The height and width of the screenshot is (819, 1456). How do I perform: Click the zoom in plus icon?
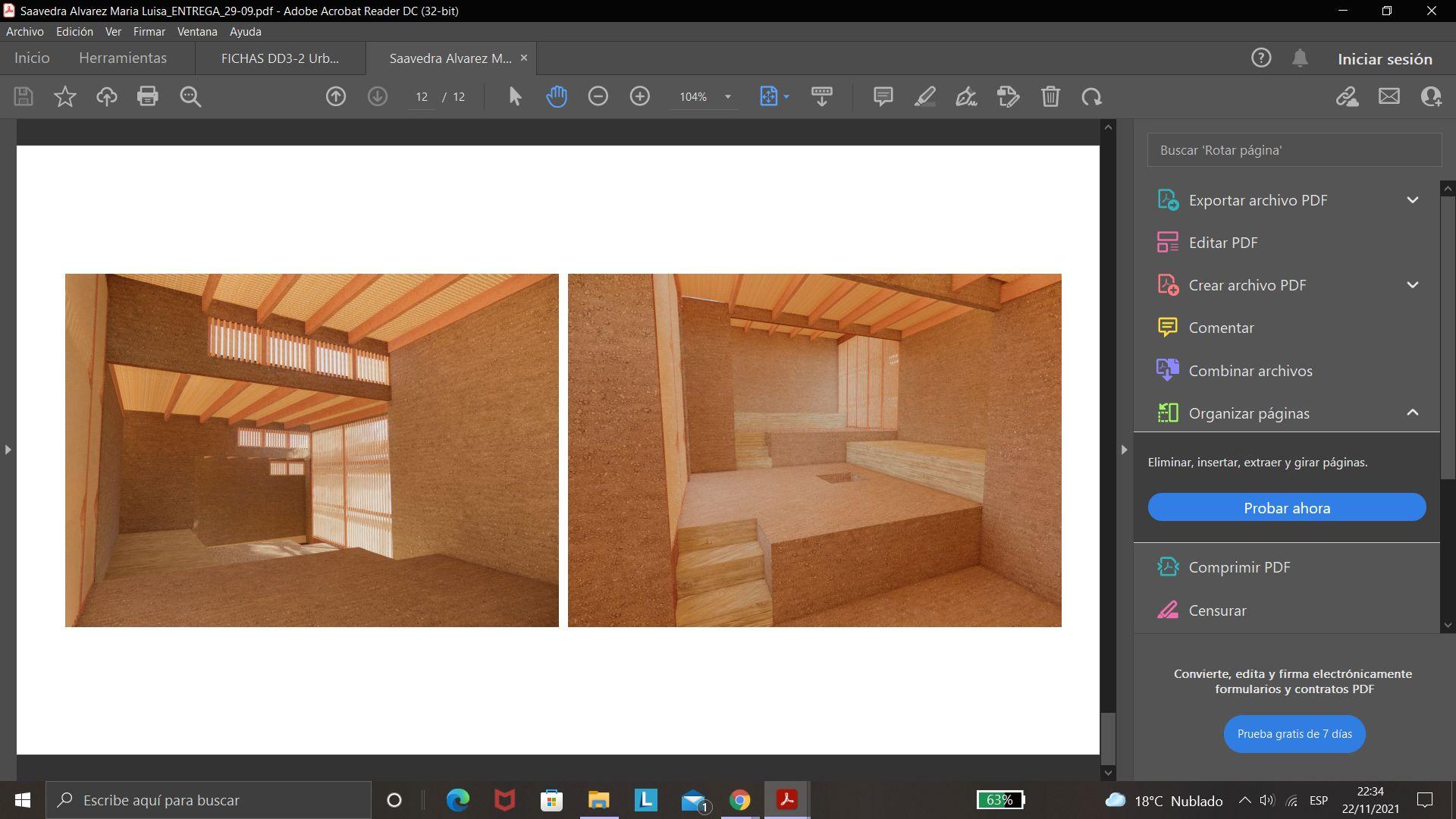[639, 96]
